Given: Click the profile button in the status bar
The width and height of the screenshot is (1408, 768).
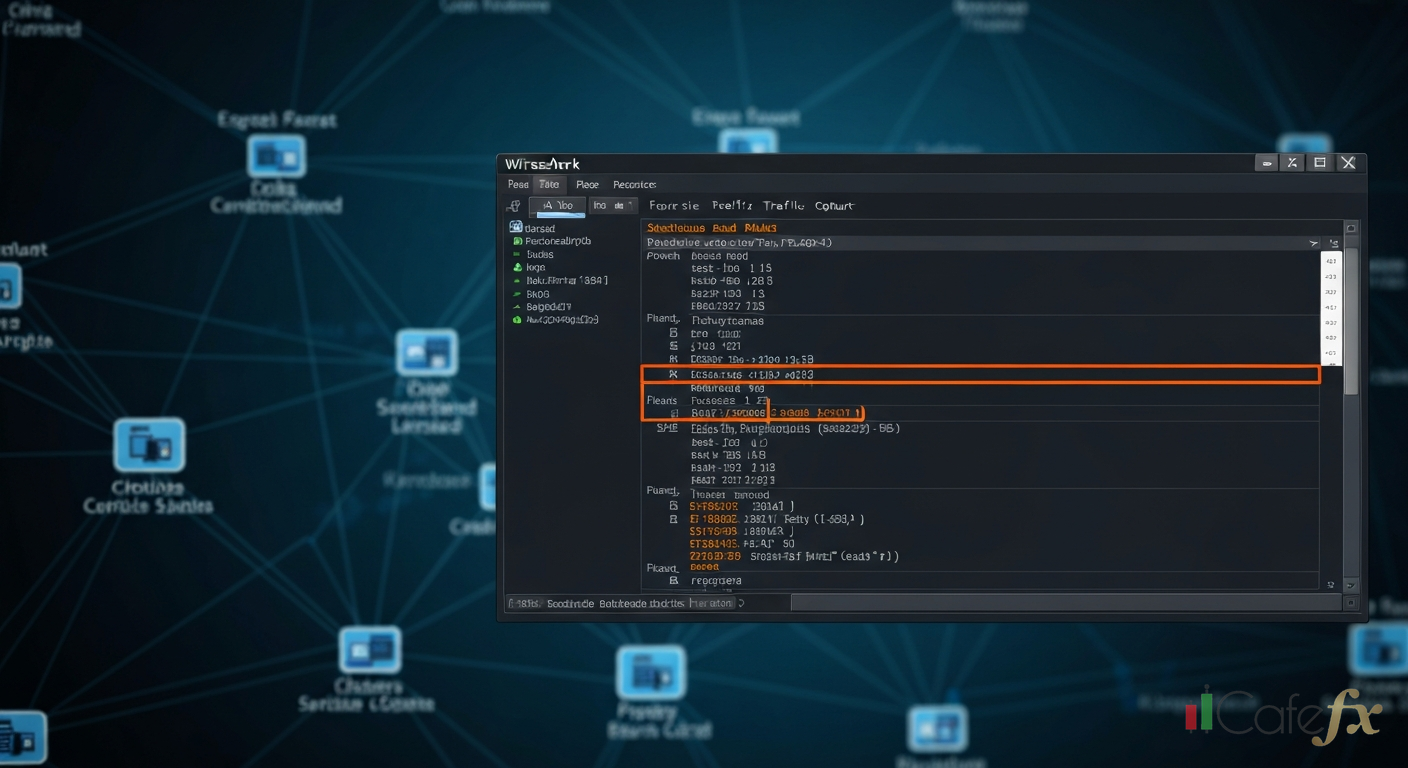Looking at the screenshot, I should (x=713, y=603).
